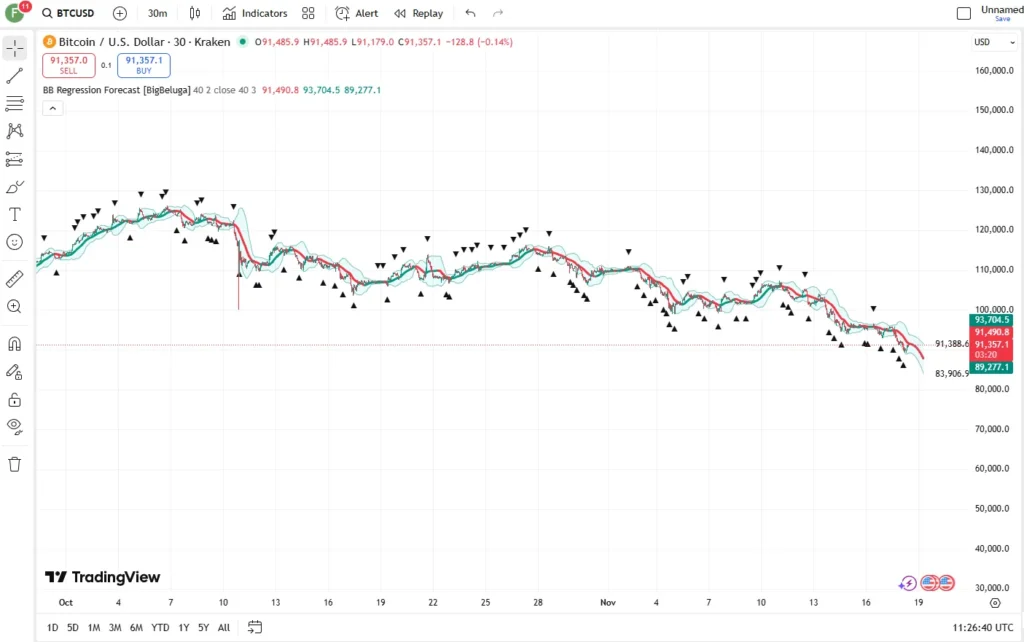Click the BB Regression Forecast indicator title
Image resolution: width=1024 pixels, height=642 pixels.
pyautogui.click(x=117, y=90)
